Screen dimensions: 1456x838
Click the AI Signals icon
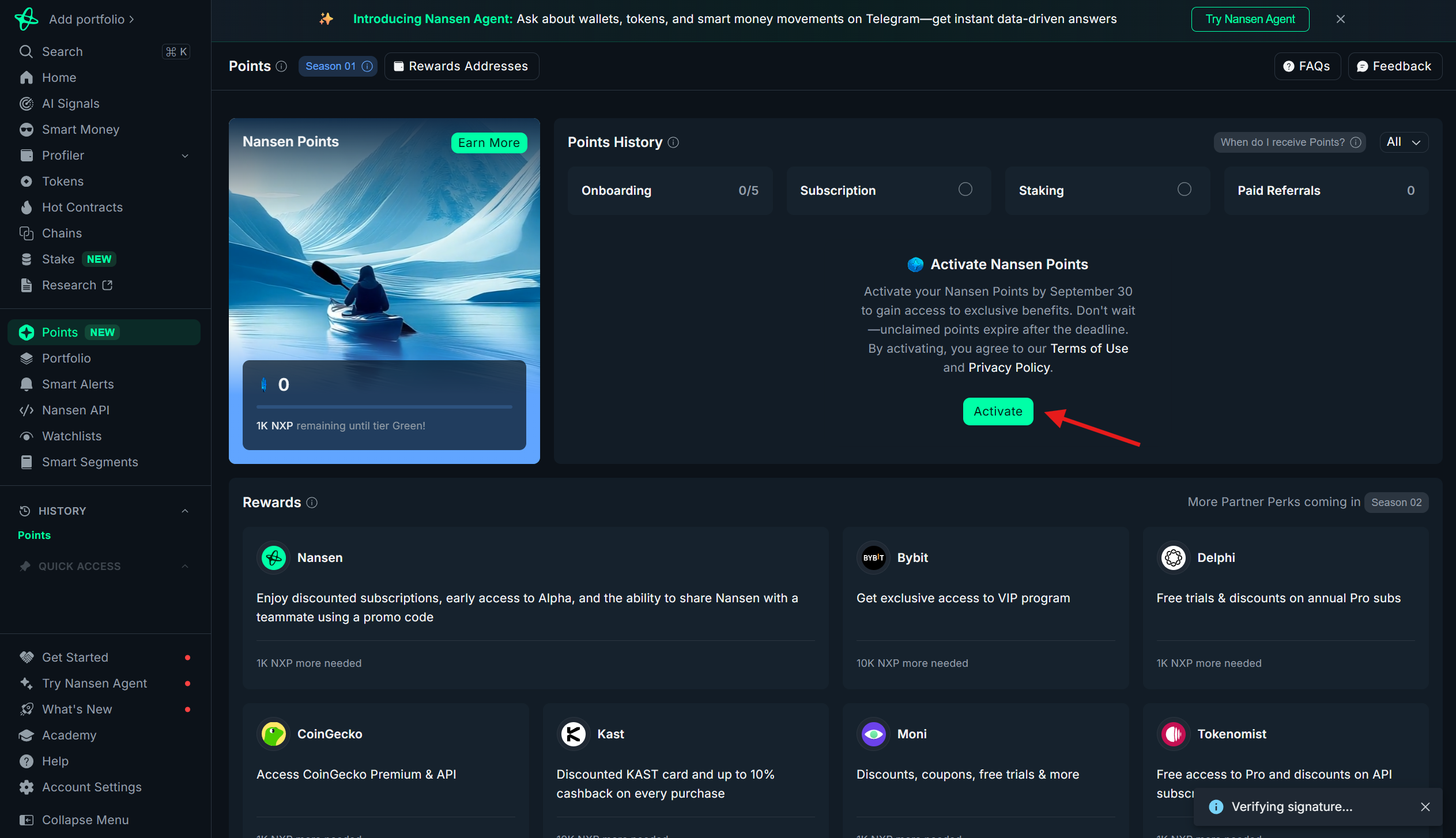(26, 103)
